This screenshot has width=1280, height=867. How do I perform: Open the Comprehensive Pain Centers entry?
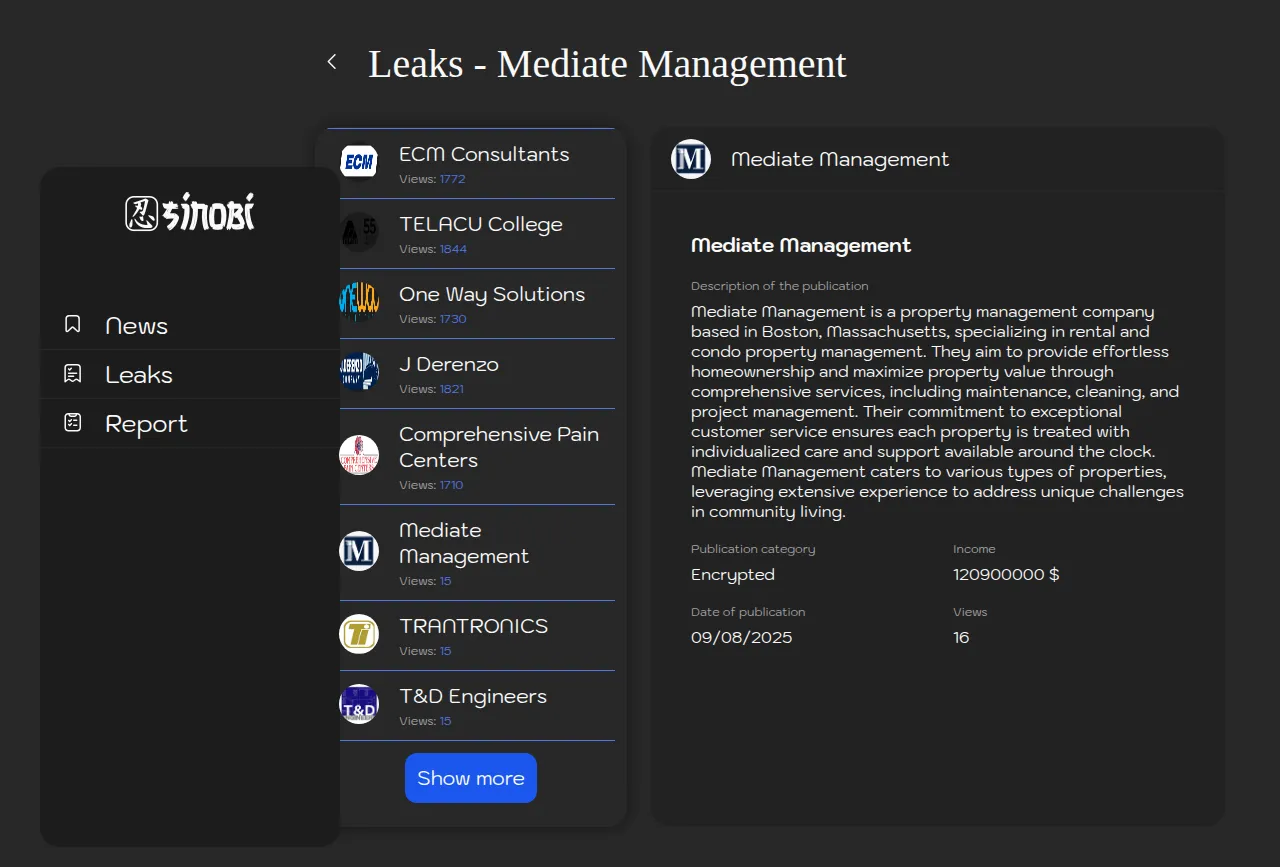pos(498,447)
